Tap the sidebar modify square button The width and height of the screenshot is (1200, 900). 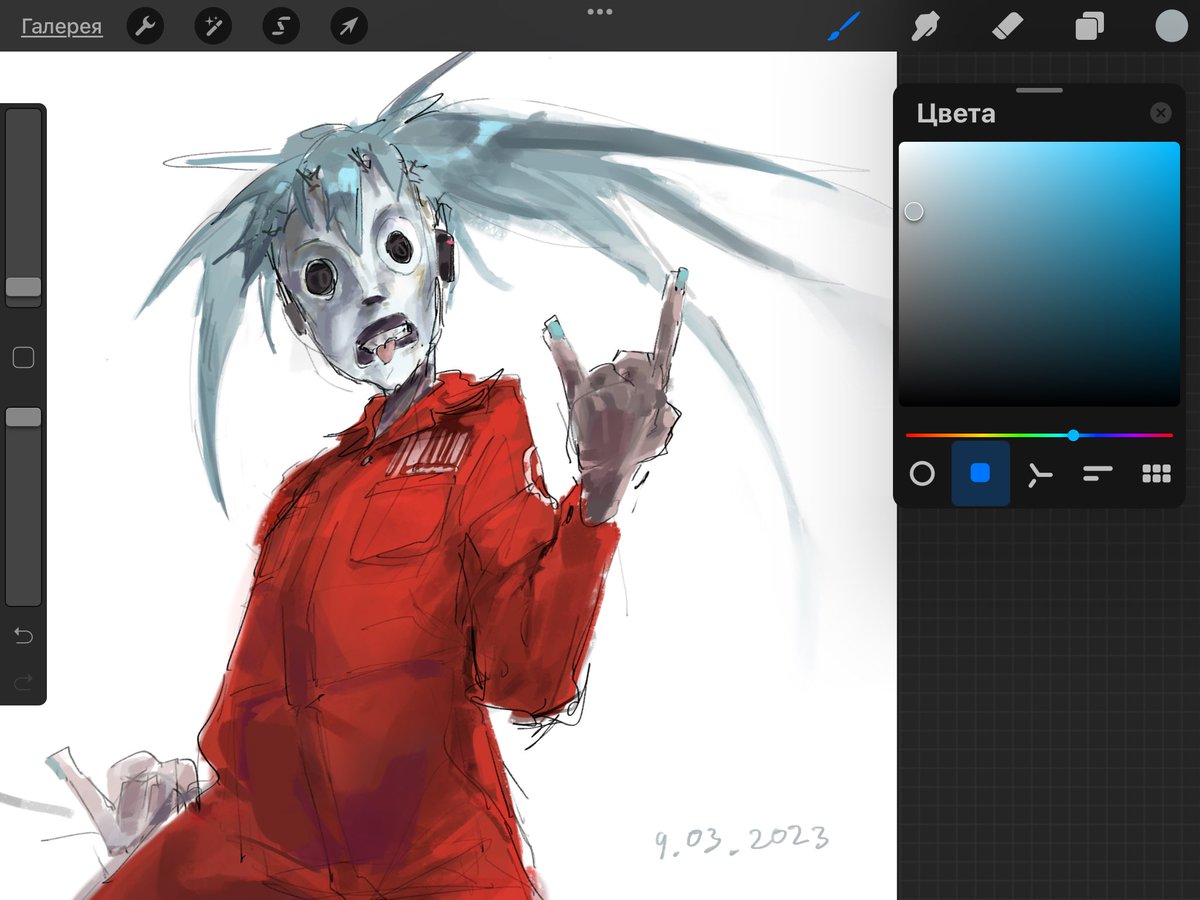pyautogui.click(x=23, y=357)
